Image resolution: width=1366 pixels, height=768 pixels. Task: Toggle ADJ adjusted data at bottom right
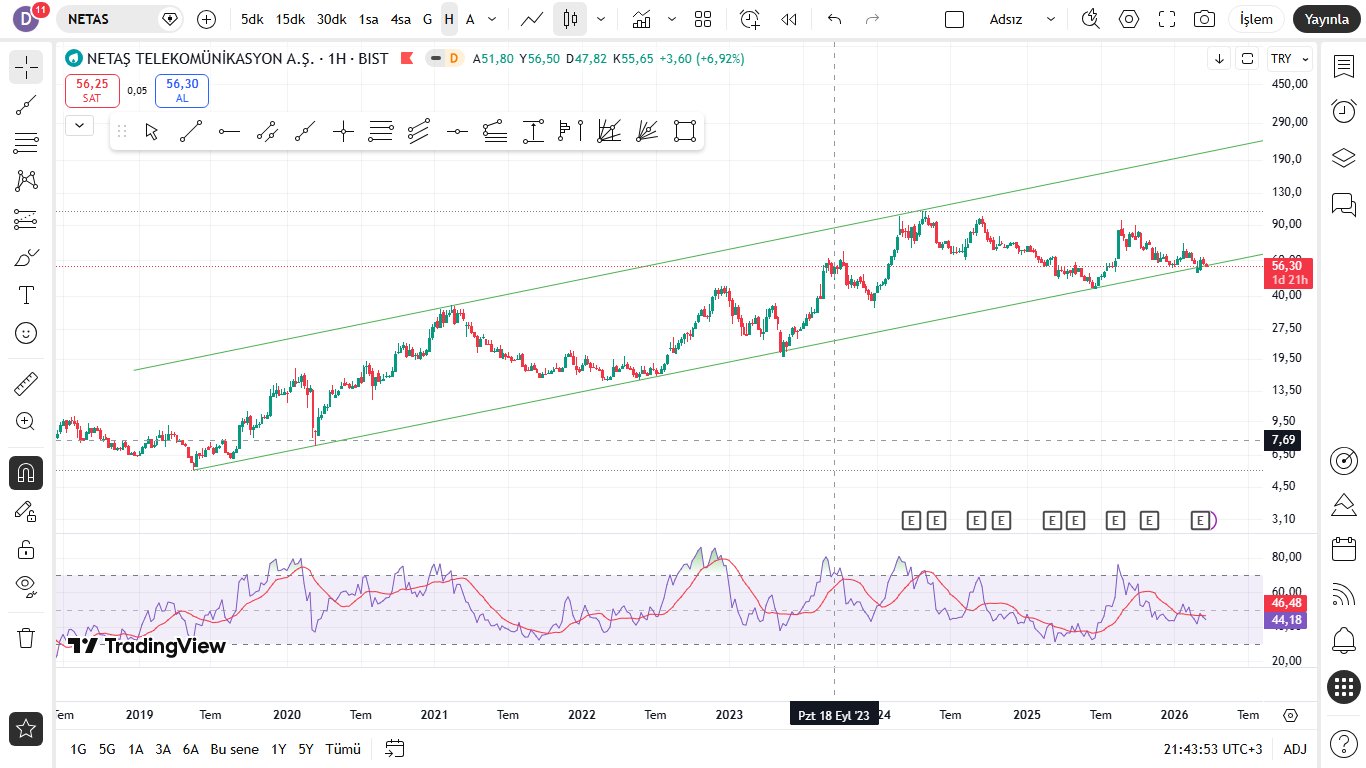point(1295,749)
